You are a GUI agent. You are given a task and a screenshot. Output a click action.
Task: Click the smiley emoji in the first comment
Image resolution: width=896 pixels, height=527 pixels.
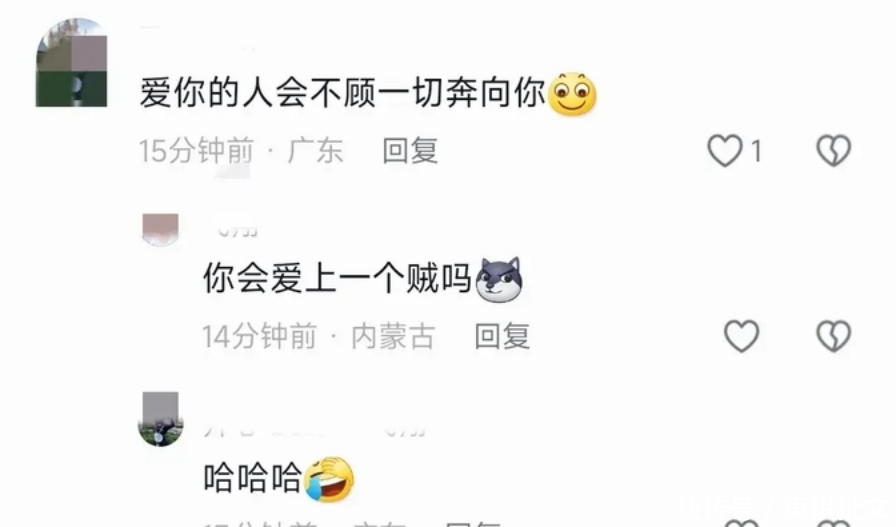tap(572, 94)
